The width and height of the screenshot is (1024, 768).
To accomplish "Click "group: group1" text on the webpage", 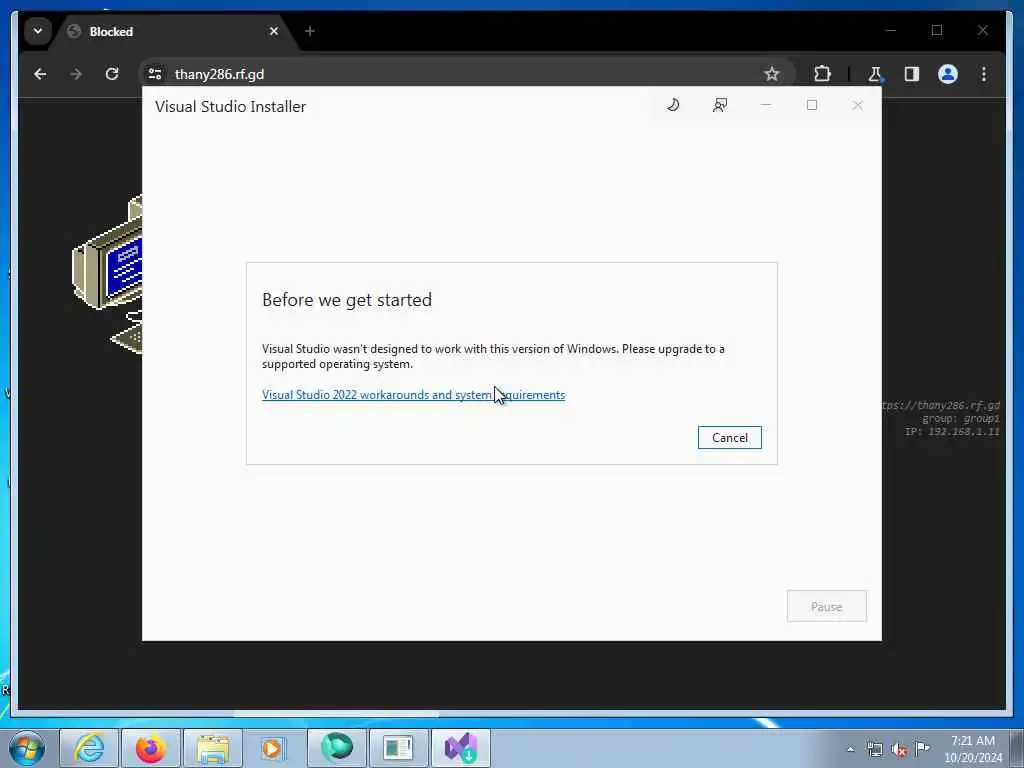I will [961, 419].
